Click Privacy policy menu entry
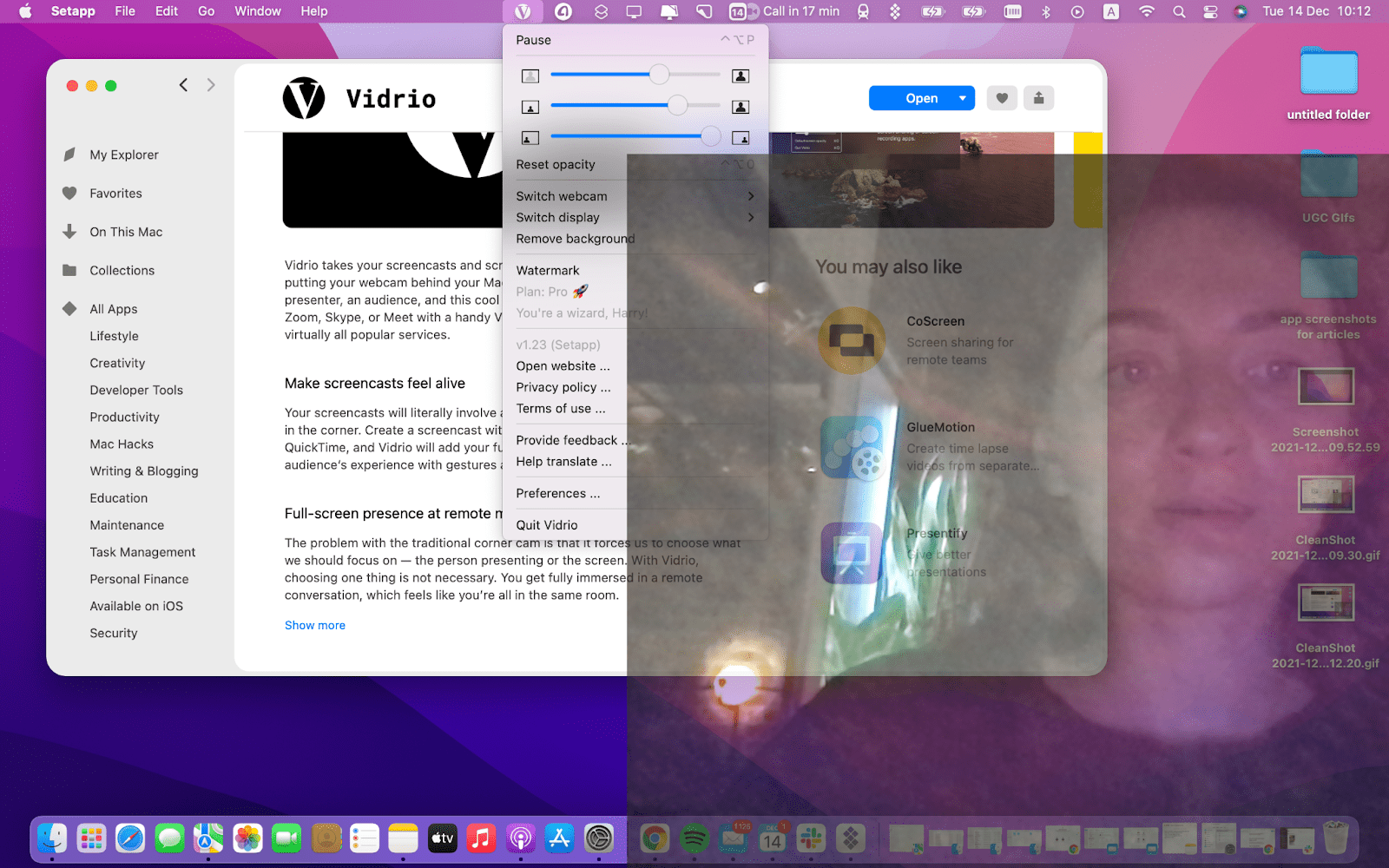The height and width of the screenshot is (868, 1389). point(635,387)
